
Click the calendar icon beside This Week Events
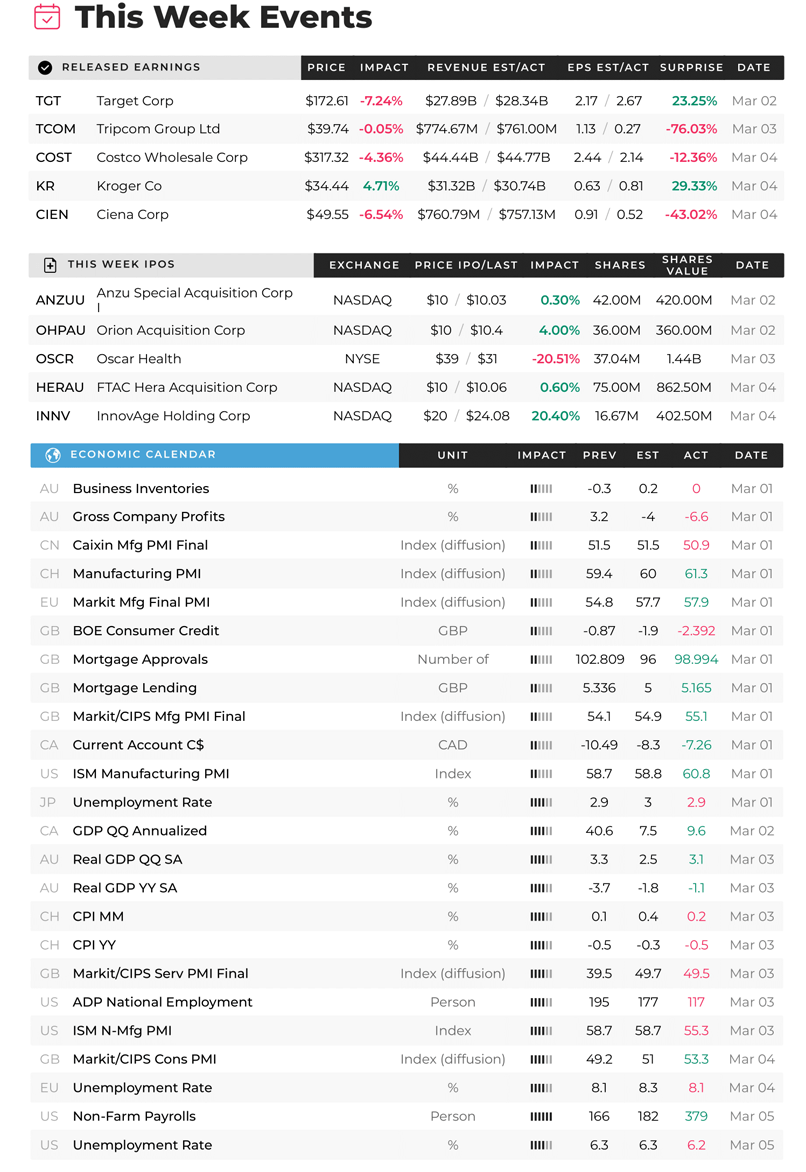(x=47, y=16)
